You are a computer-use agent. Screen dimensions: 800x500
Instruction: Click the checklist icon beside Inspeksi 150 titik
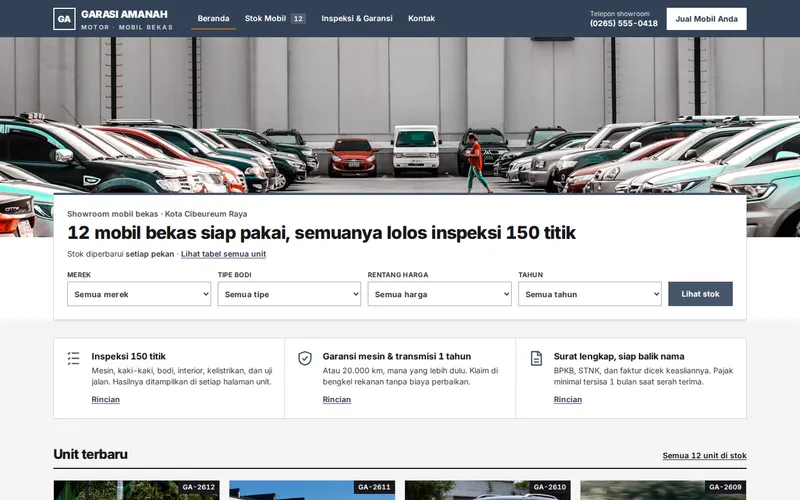point(73,358)
